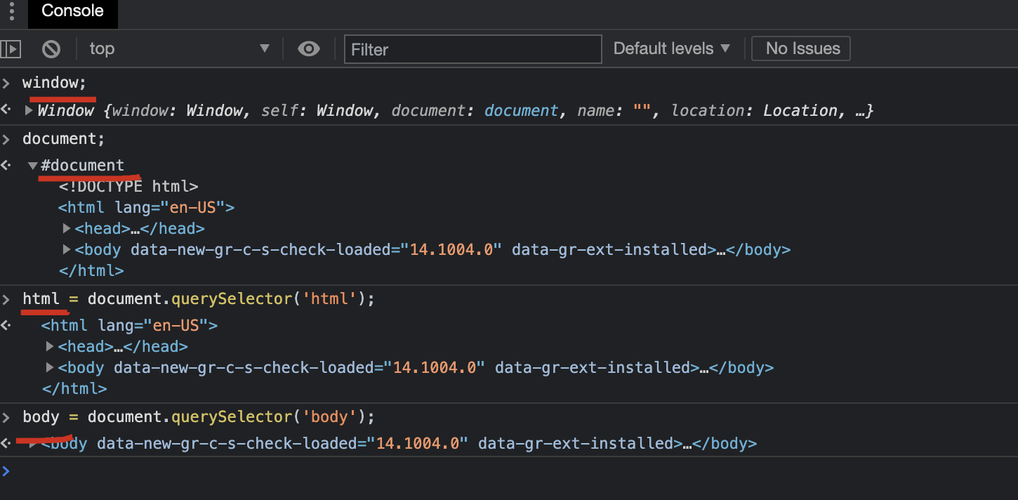Open the Default levels dropdown

(672, 49)
